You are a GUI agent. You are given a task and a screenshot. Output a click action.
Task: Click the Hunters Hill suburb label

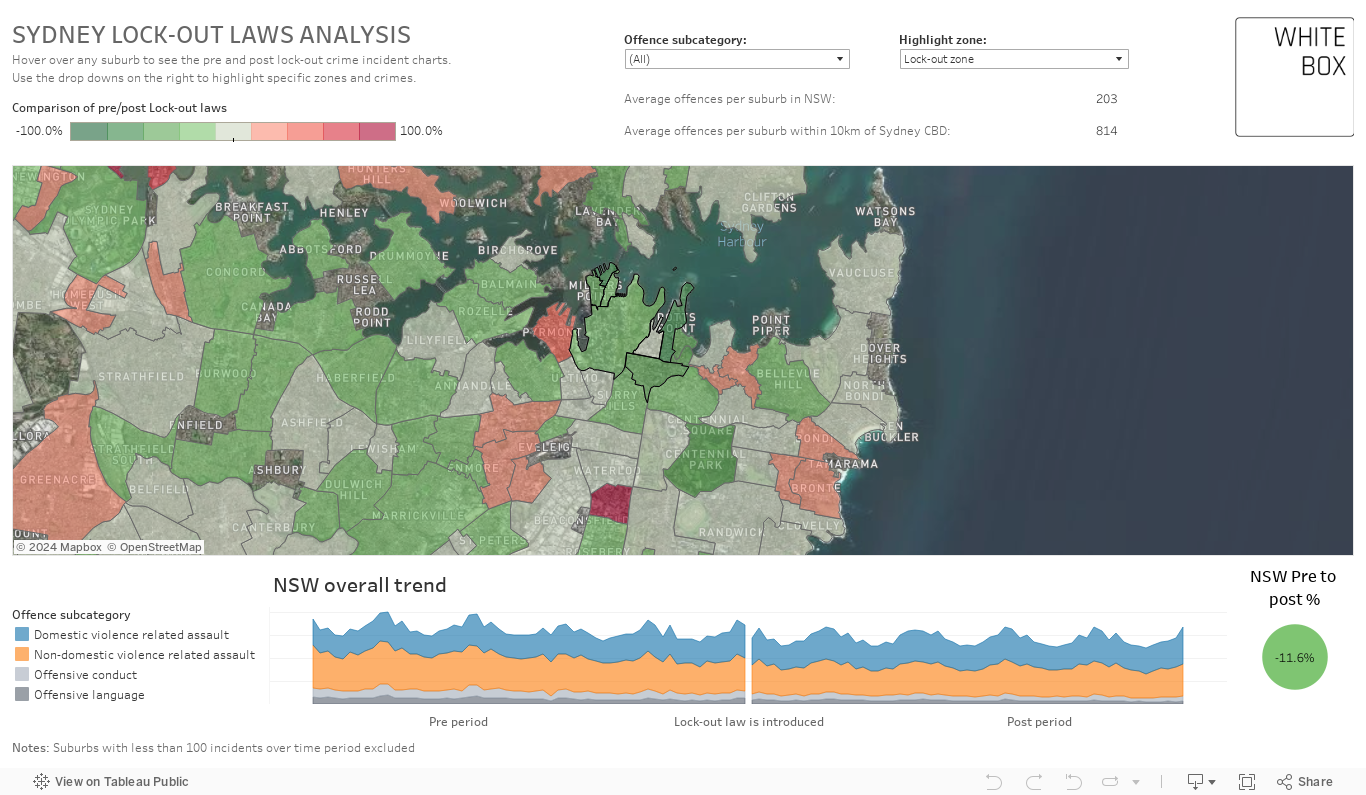click(377, 173)
